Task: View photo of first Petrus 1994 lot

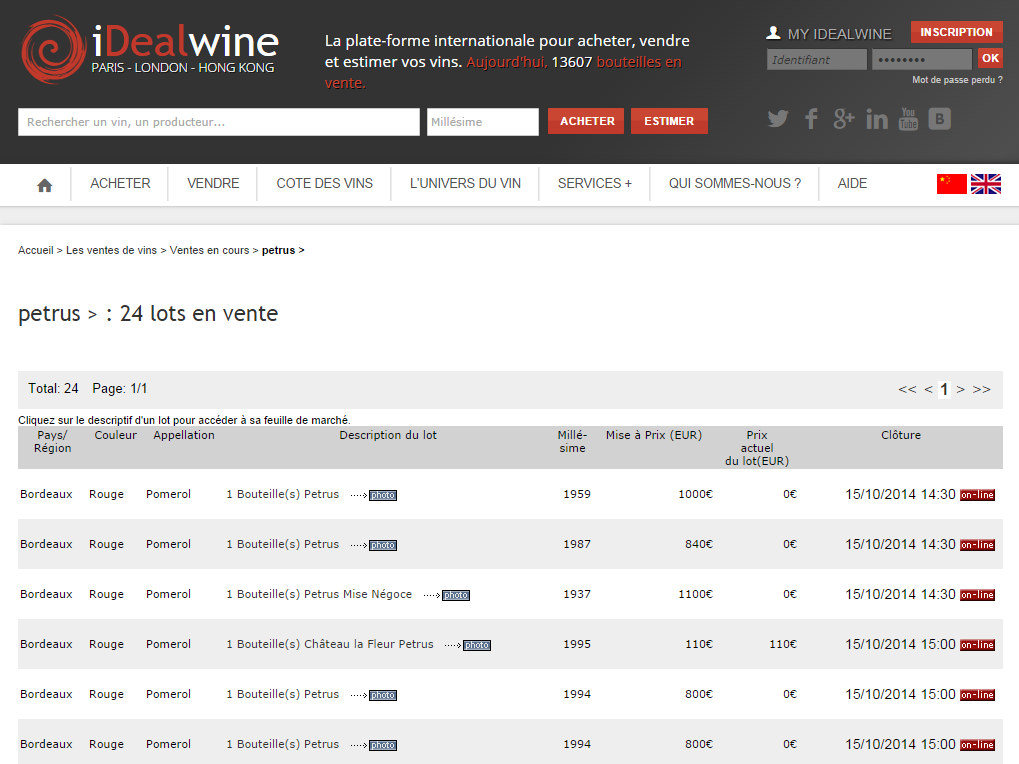Action: coord(383,695)
